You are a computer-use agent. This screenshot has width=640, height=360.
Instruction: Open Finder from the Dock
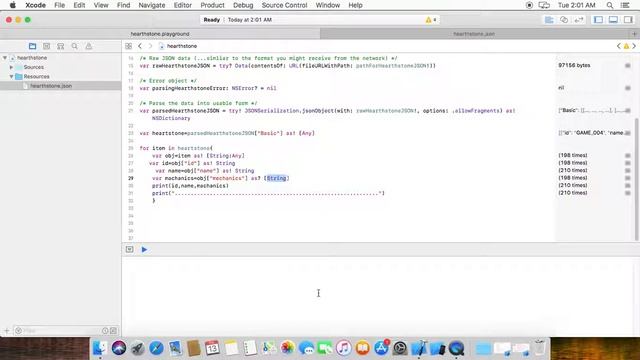[100, 348]
